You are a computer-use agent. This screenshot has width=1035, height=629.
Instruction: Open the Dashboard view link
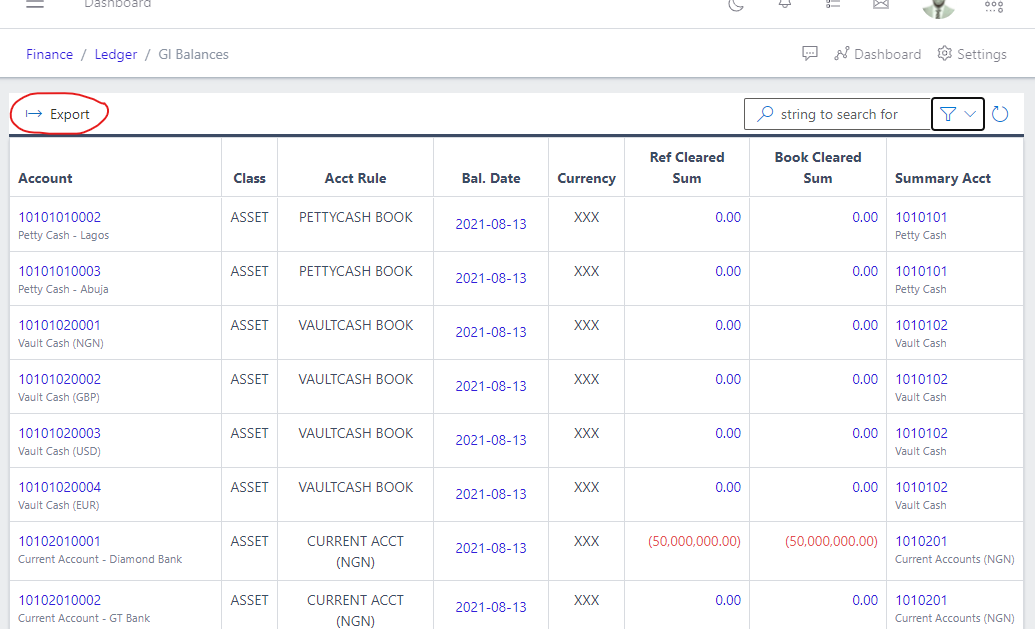tap(877, 55)
